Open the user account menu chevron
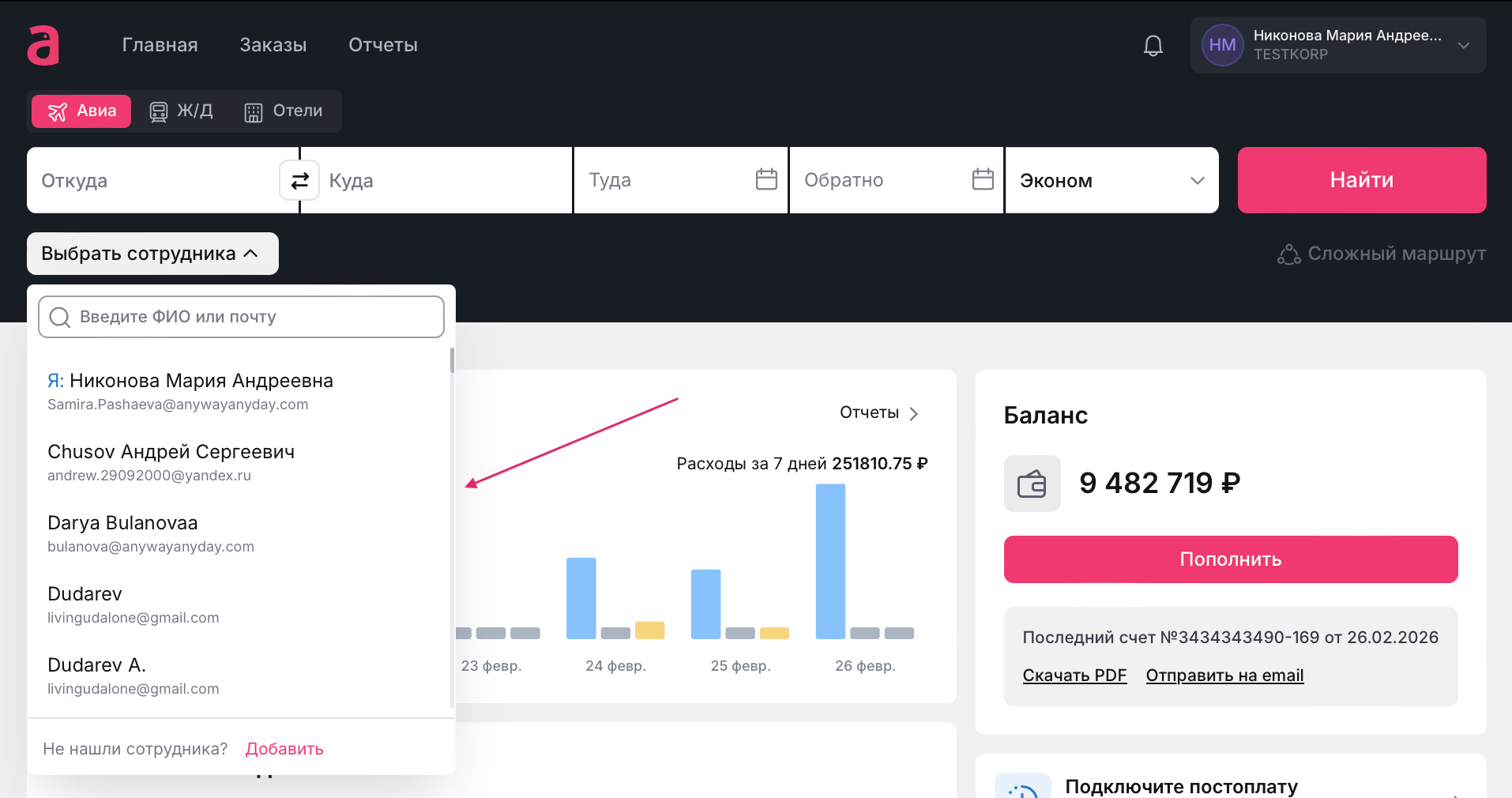The image size is (1512, 798). coord(1463,46)
